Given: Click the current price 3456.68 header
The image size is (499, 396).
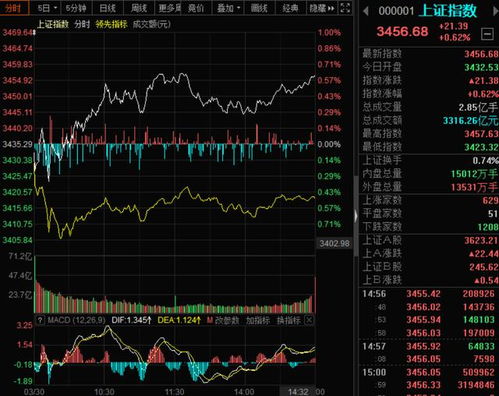Looking at the screenshot, I should click(402, 32).
